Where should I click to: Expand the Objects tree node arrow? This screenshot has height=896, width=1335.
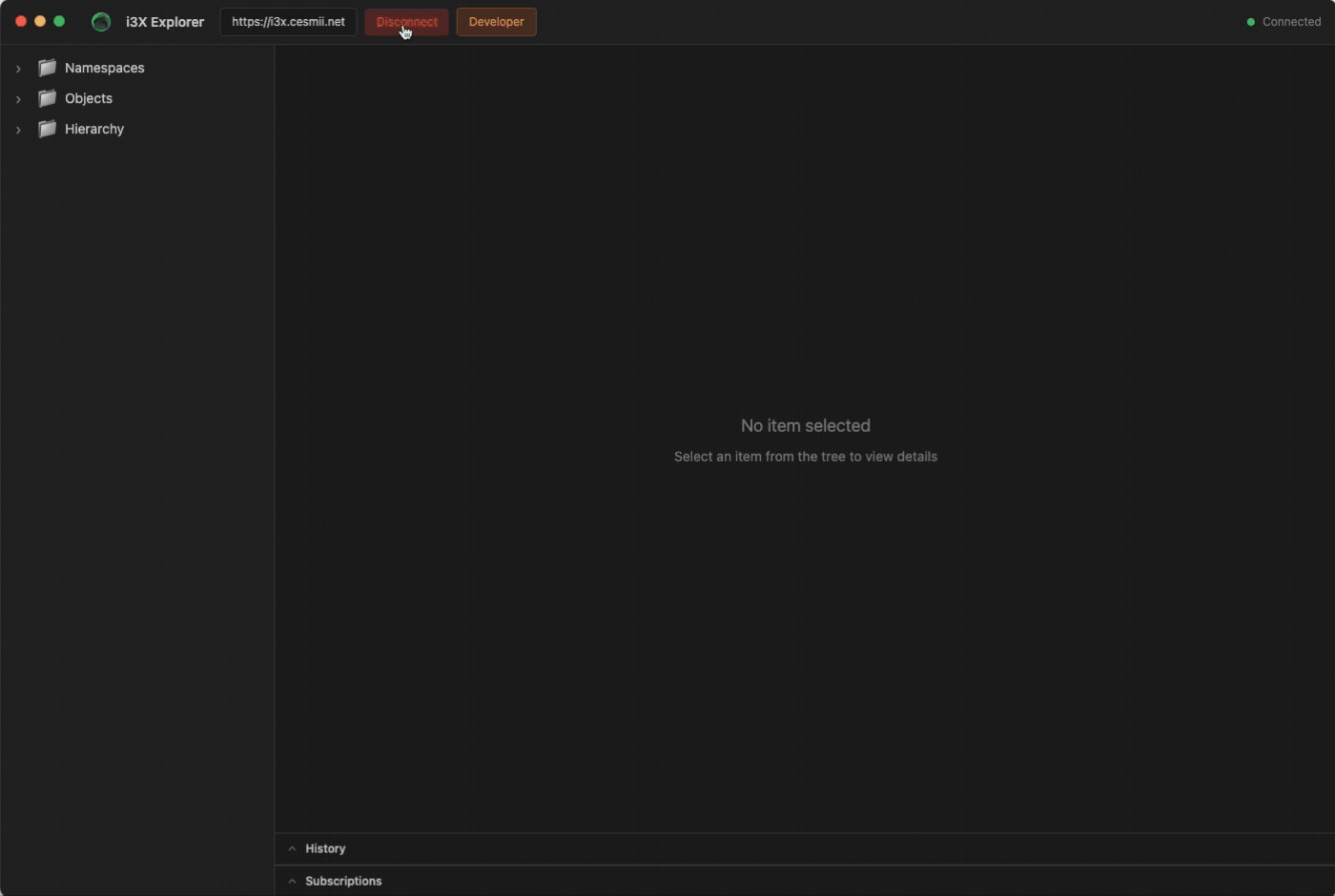18,99
